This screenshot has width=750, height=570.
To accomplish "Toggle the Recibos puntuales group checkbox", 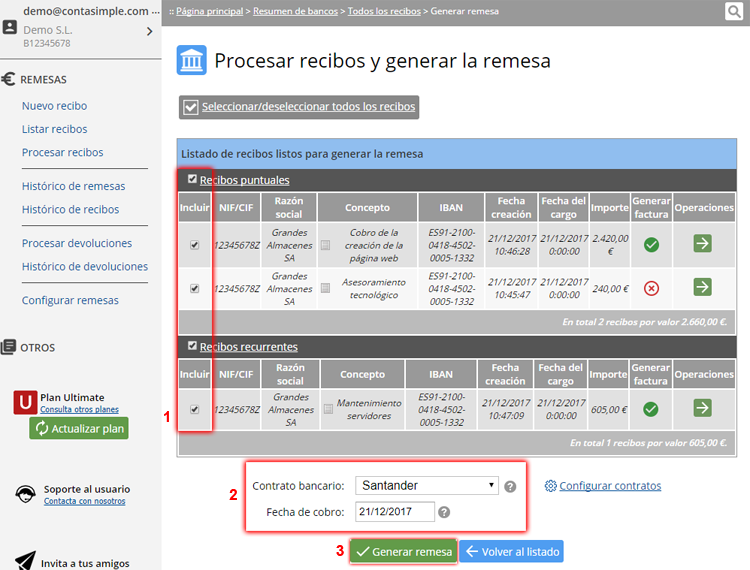I will pyautogui.click(x=192, y=180).
